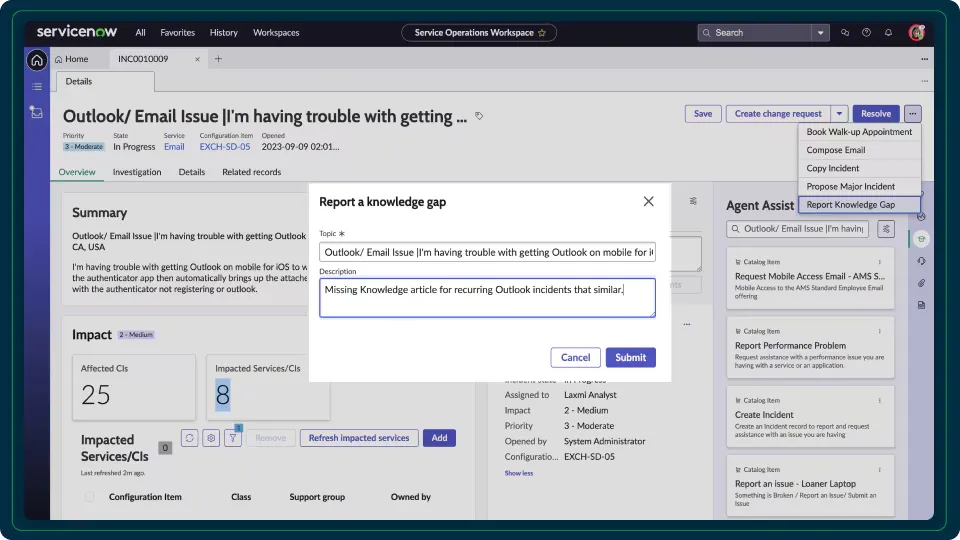This screenshot has height=540, width=960.
Task: Tick the select-all checkbox near Configuration Item
Action: pyautogui.click(x=90, y=497)
